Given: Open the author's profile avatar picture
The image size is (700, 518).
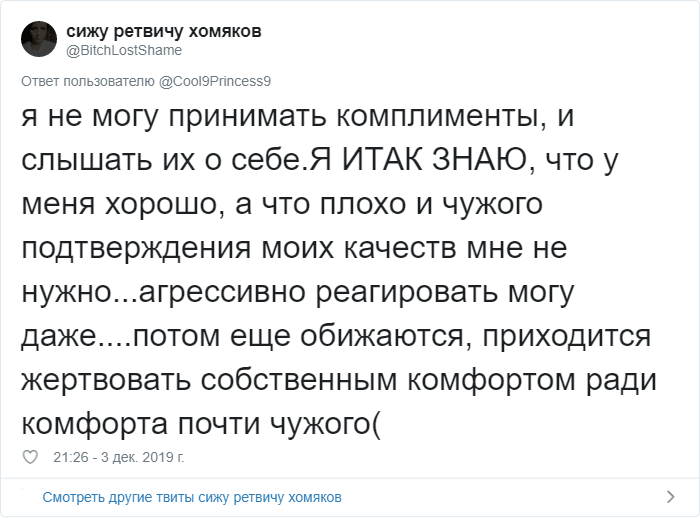Looking at the screenshot, I should pos(39,39).
